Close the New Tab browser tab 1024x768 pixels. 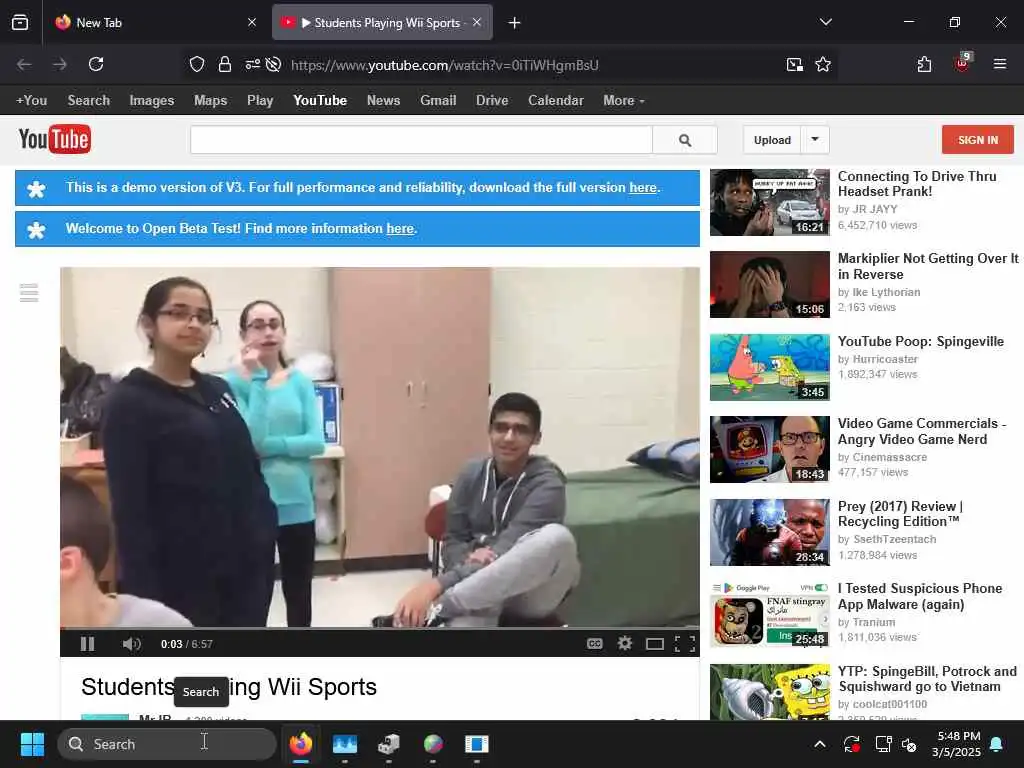click(252, 22)
